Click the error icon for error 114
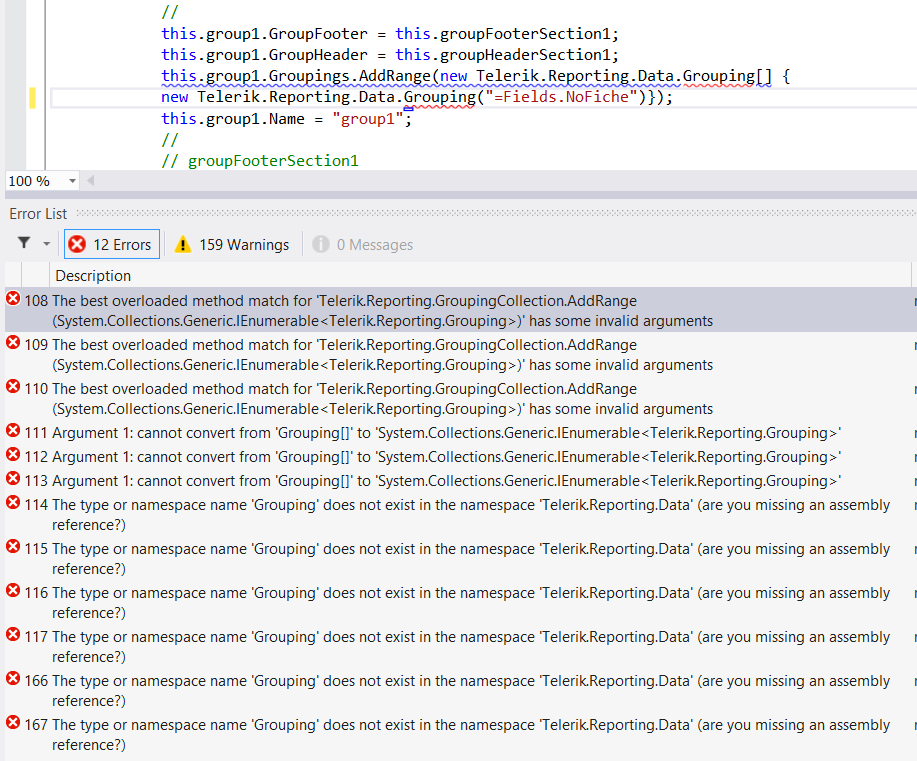Image resolution: width=917 pixels, height=761 pixels. point(13,504)
